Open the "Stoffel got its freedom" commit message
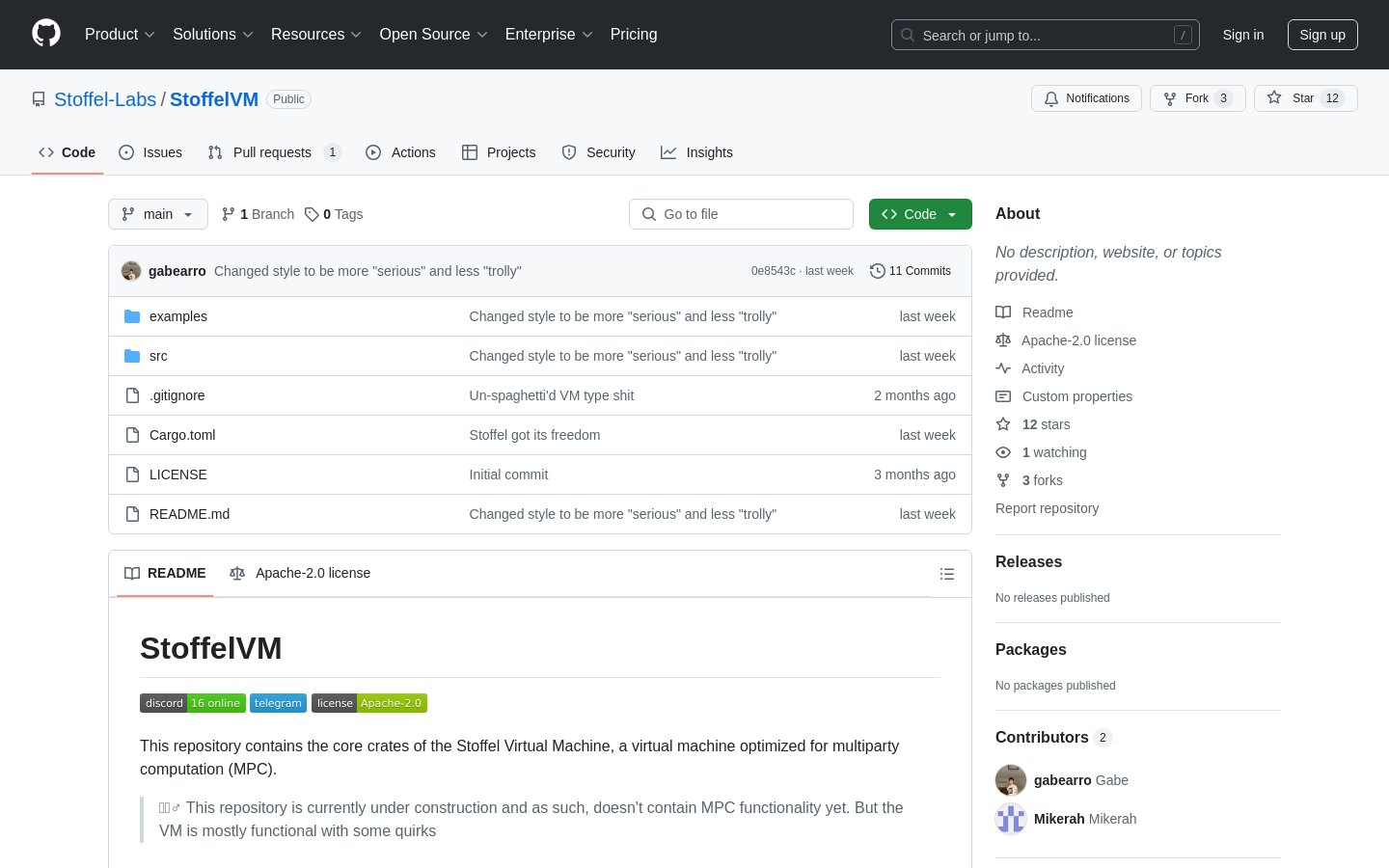Screen dimensions: 1389x868 tap(534, 435)
